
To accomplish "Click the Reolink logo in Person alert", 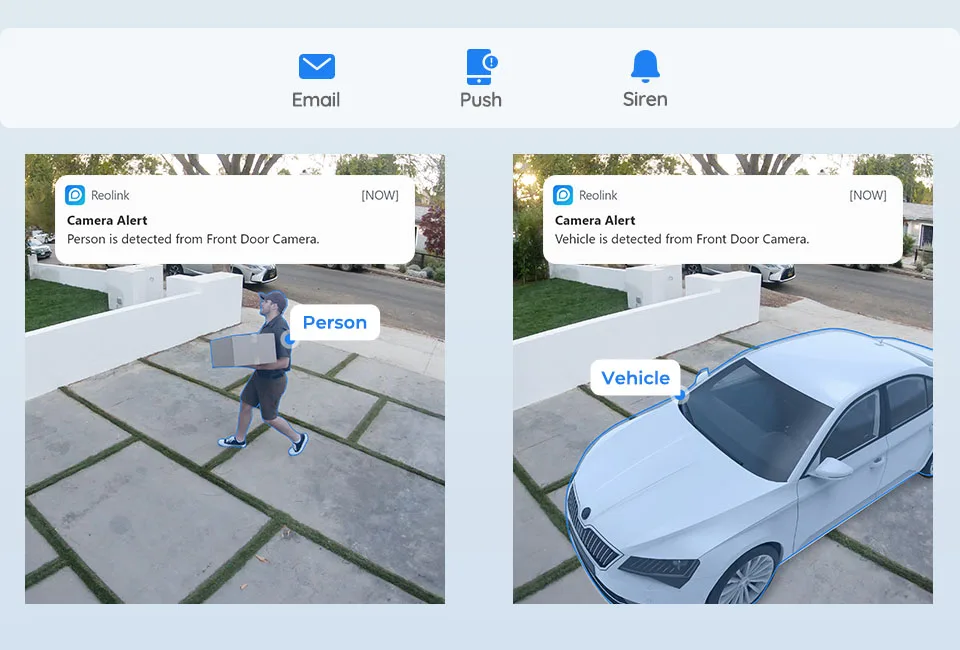I will [x=75, y=195].
